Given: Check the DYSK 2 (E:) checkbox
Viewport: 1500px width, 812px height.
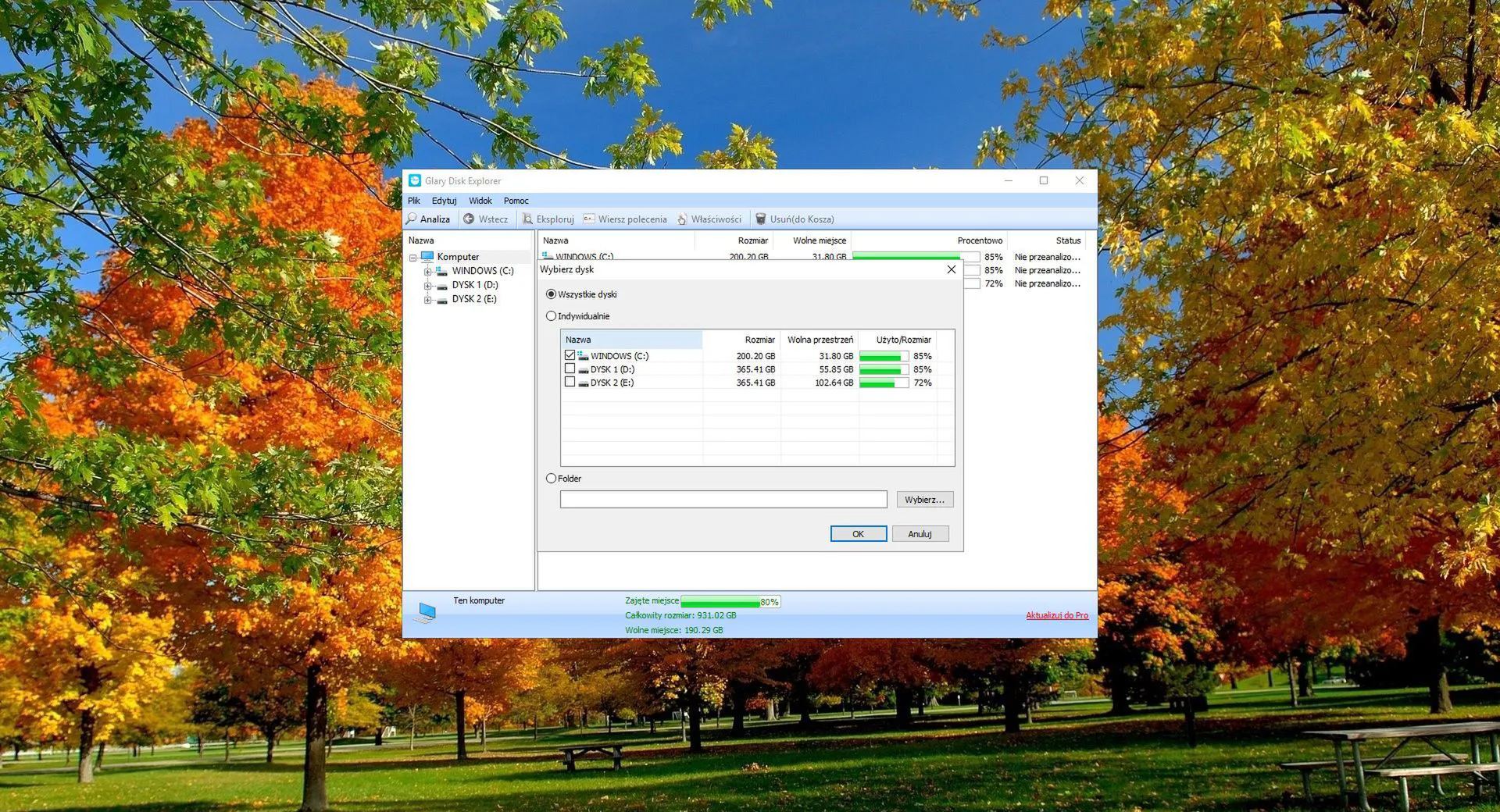Looking at the screenshot, I should click(x=570, y=382).
